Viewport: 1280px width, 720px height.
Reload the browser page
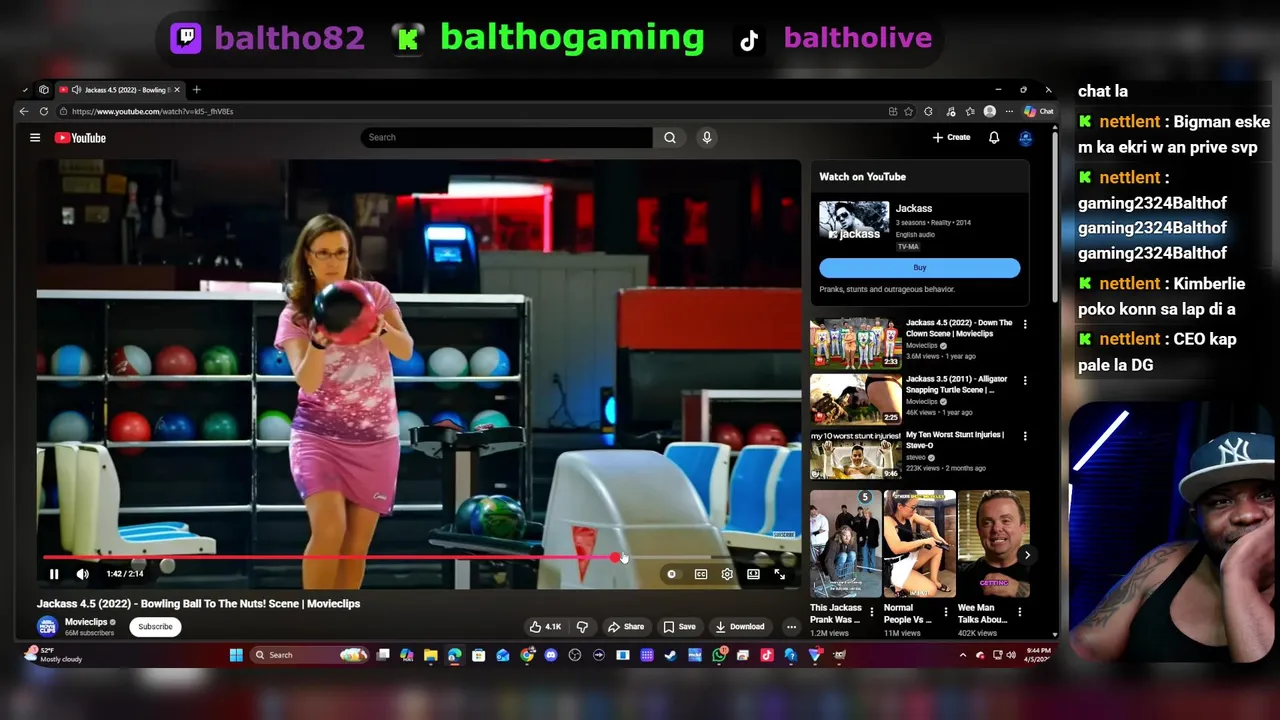coord(43,111)
